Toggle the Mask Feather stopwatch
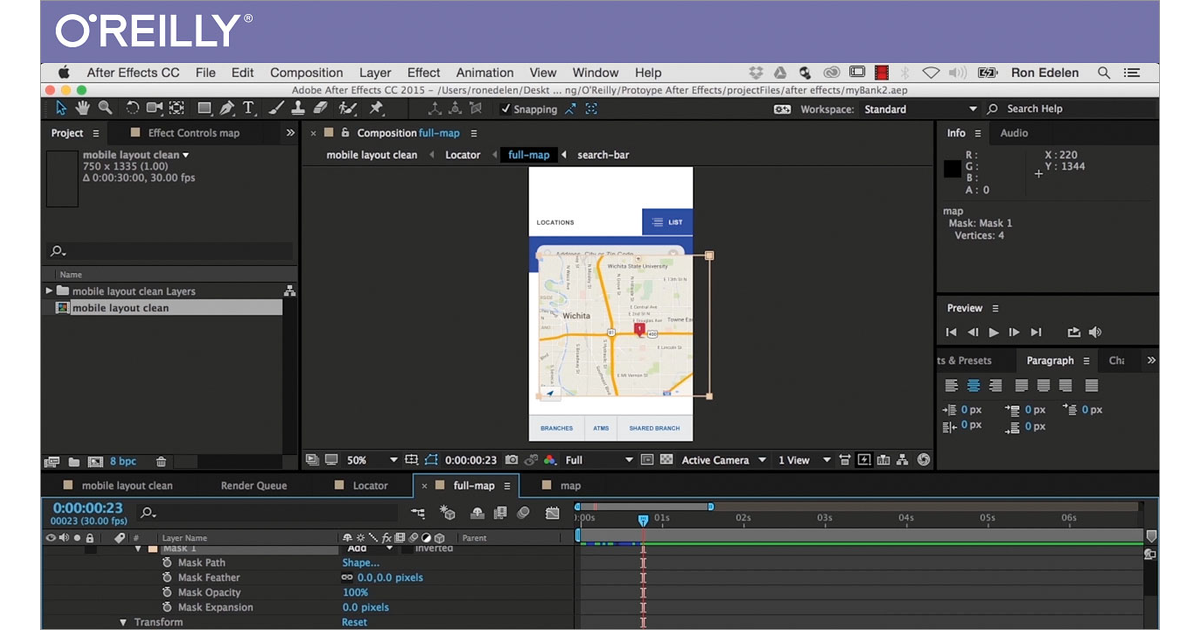Screen dimensions: 1200x630 [168, 578]
